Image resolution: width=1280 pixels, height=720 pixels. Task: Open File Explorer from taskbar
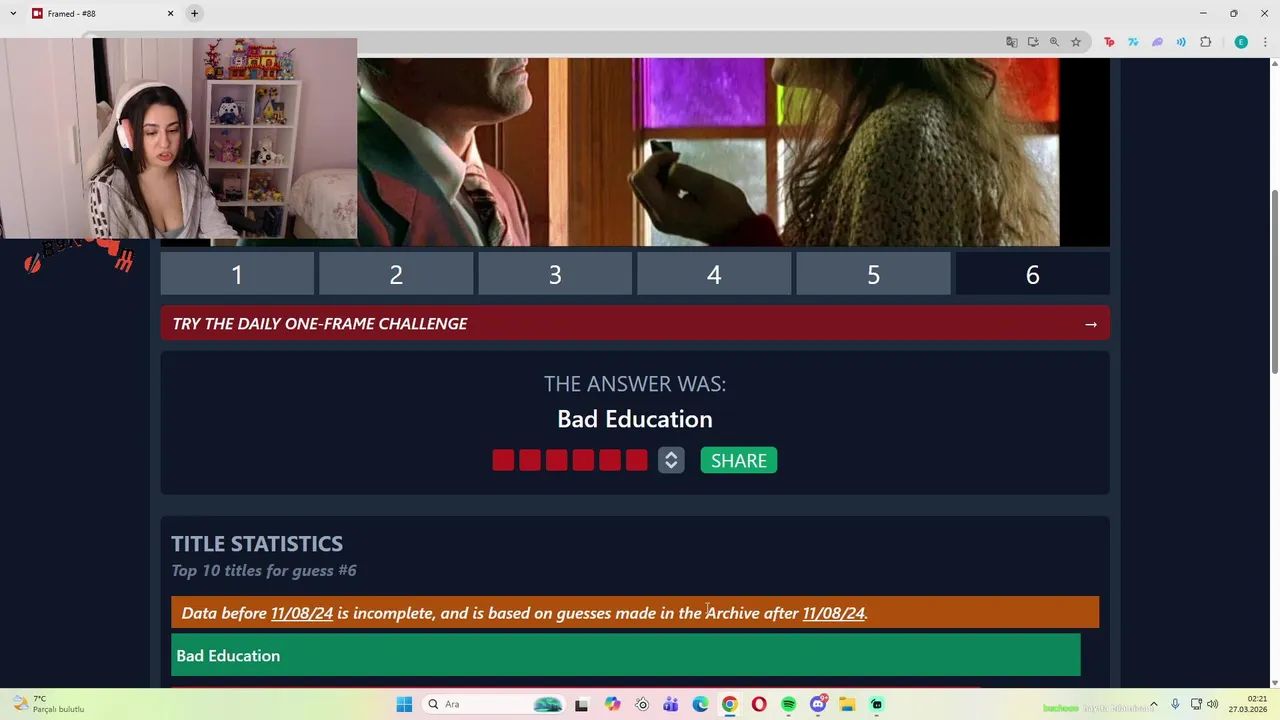click(x=847, y=704)
